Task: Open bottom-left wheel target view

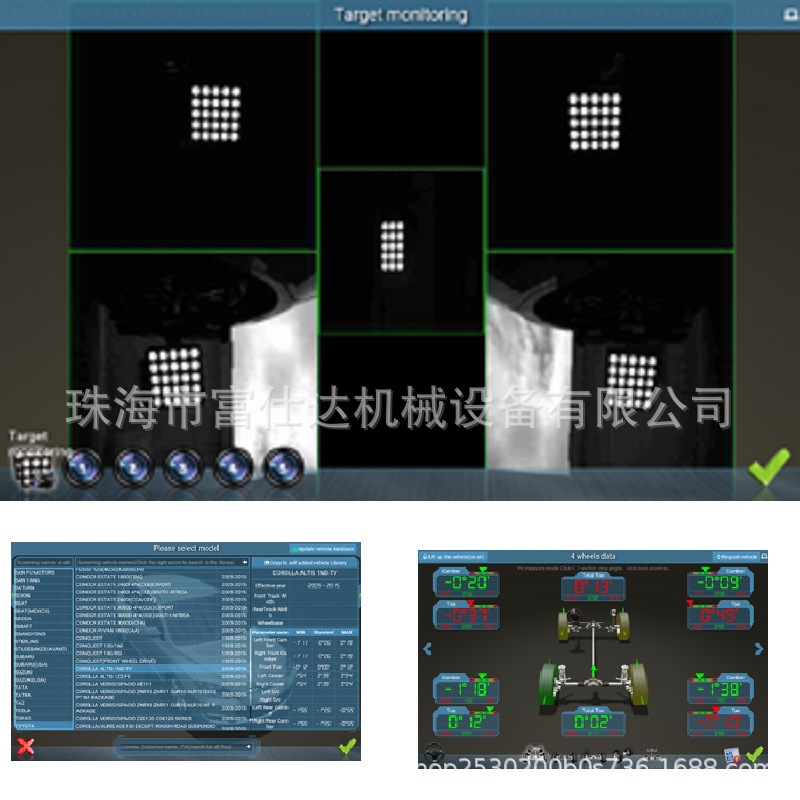Action: pyautogui.click(x=192, y=359)
